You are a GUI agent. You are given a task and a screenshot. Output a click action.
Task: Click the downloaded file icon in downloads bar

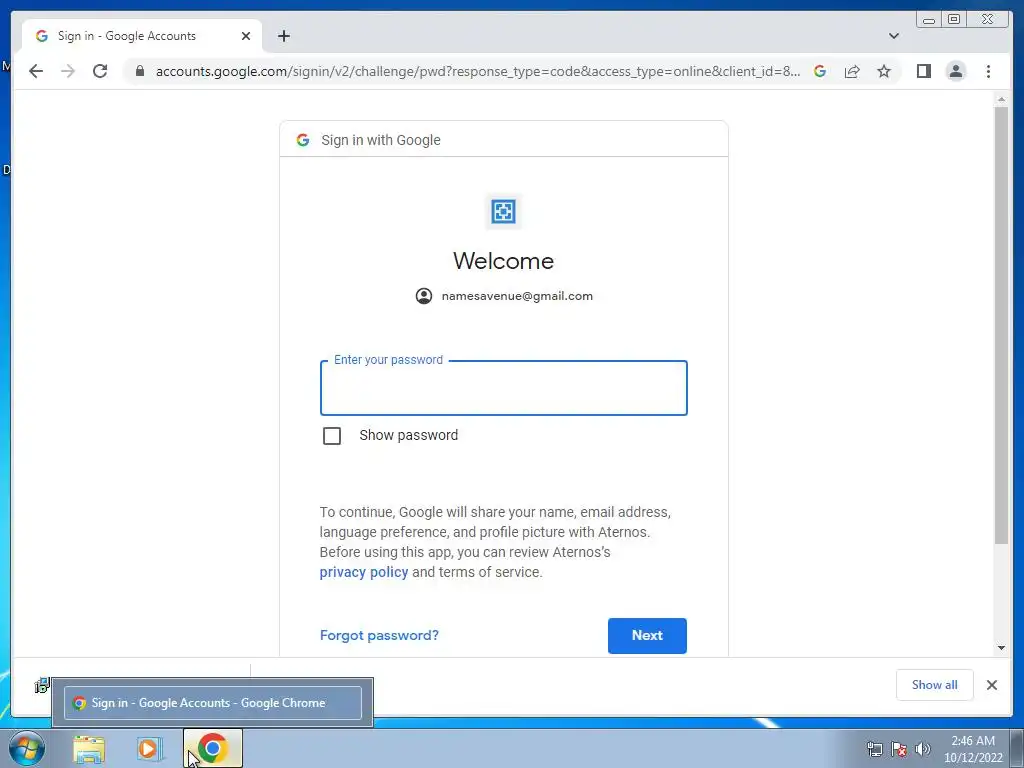point(42,685)
